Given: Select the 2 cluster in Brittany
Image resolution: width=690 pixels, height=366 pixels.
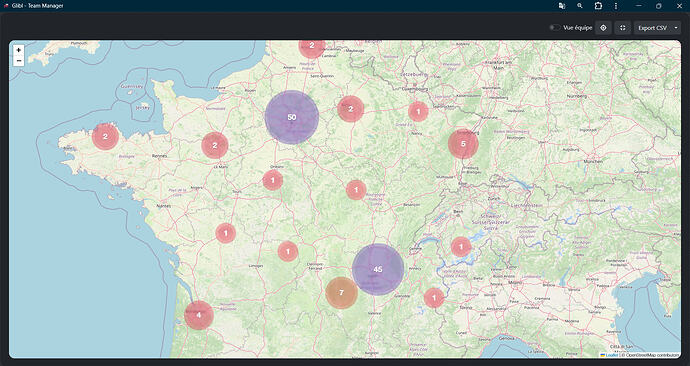Looking at the screenshot, I should pyautogui.click(x=105, y=136).
